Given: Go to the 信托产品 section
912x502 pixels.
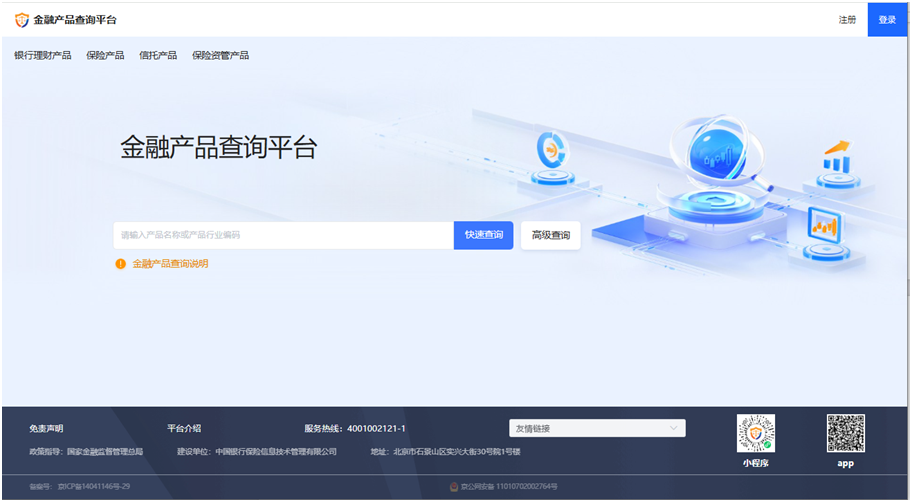Looking at the screenshot, I should [158, 55].
